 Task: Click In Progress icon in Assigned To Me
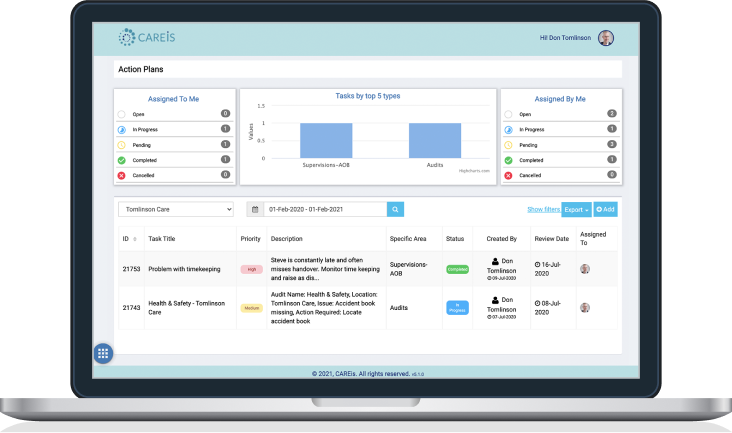pyautogui.click(x=121, y=130)
